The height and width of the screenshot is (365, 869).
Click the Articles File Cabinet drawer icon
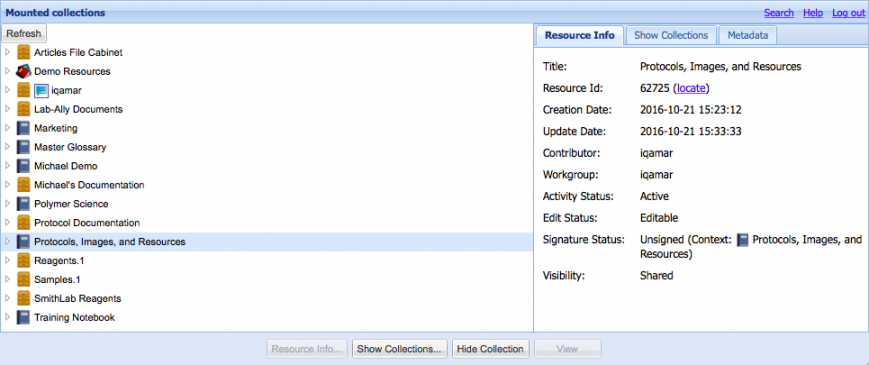(x=23, y=53)
